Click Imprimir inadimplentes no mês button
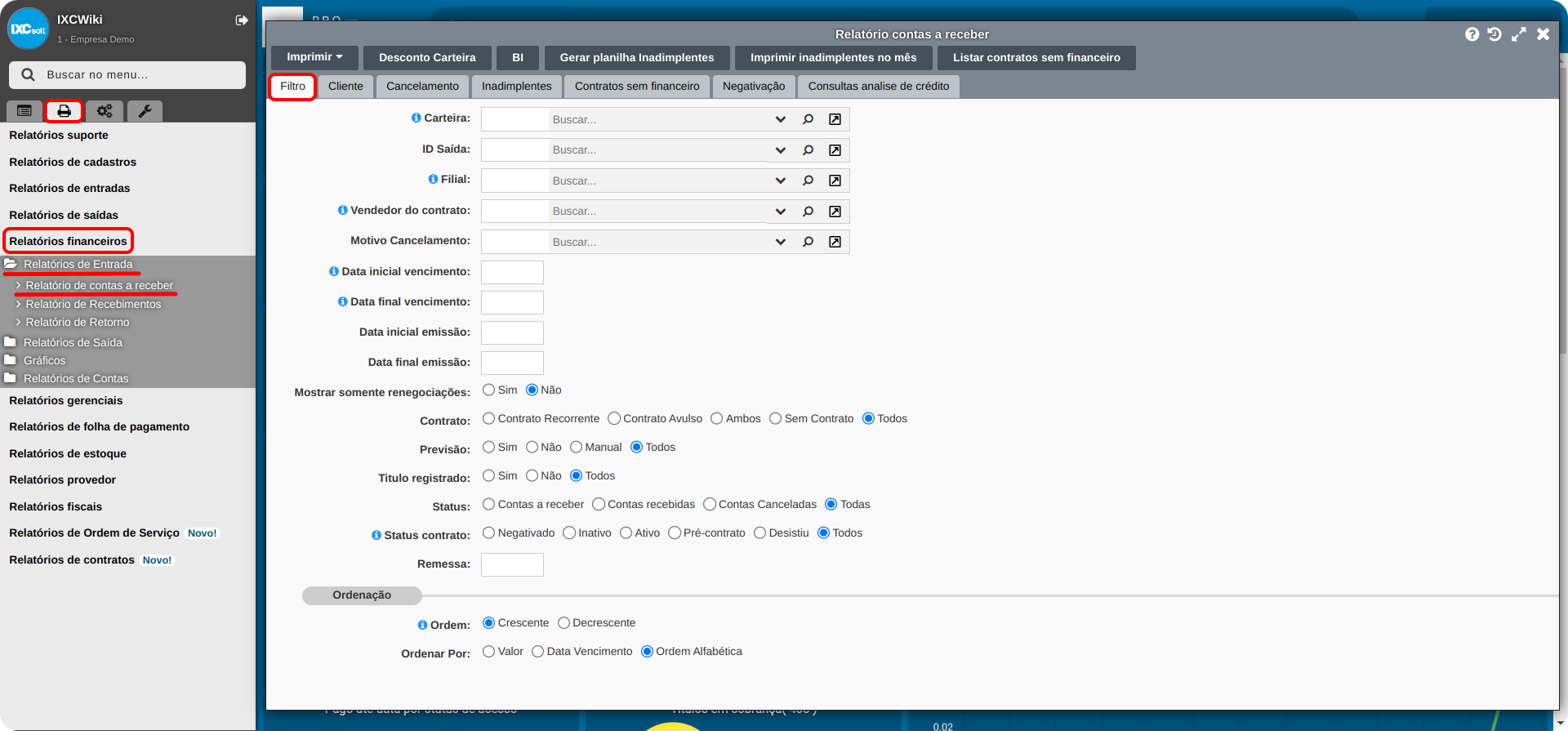 point(833,57)
